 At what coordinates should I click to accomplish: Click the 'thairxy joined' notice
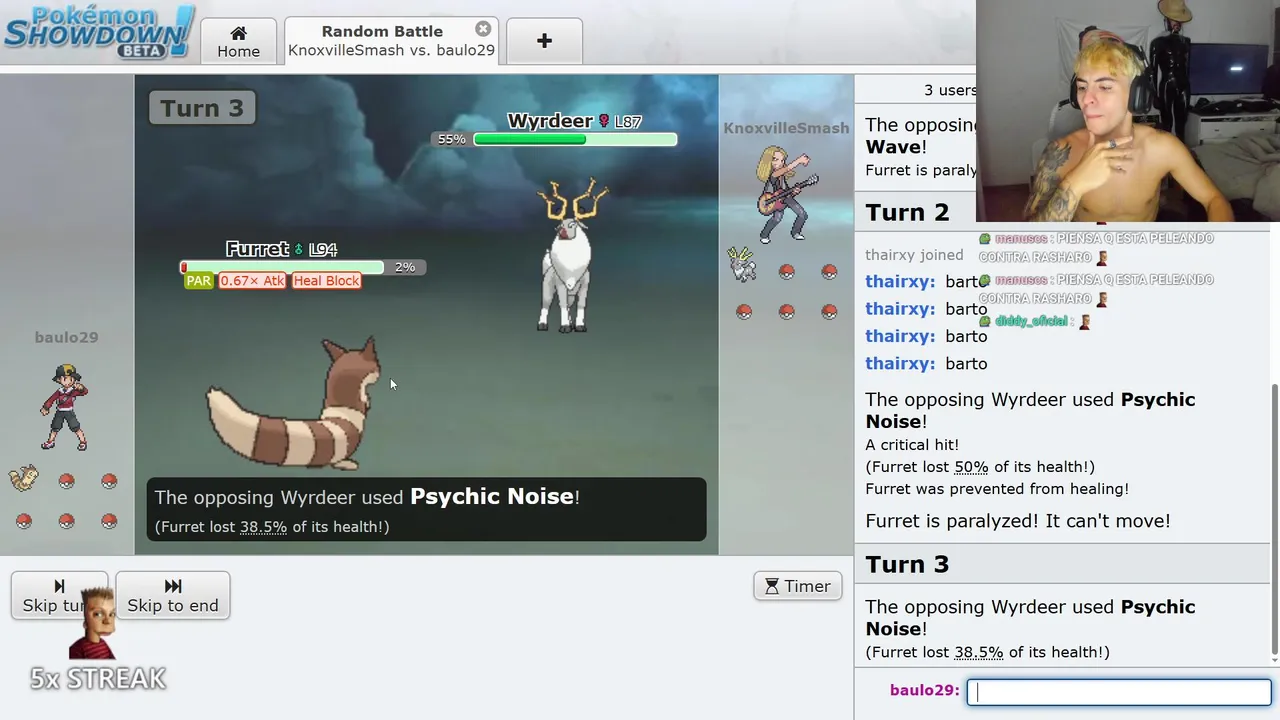coord(914,255)
